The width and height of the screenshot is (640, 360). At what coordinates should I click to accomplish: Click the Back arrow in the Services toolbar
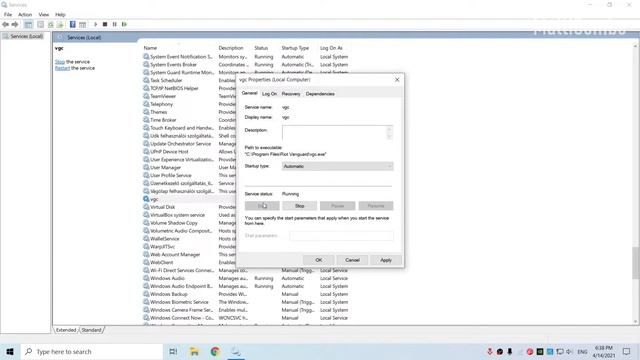tap(5, 24)
